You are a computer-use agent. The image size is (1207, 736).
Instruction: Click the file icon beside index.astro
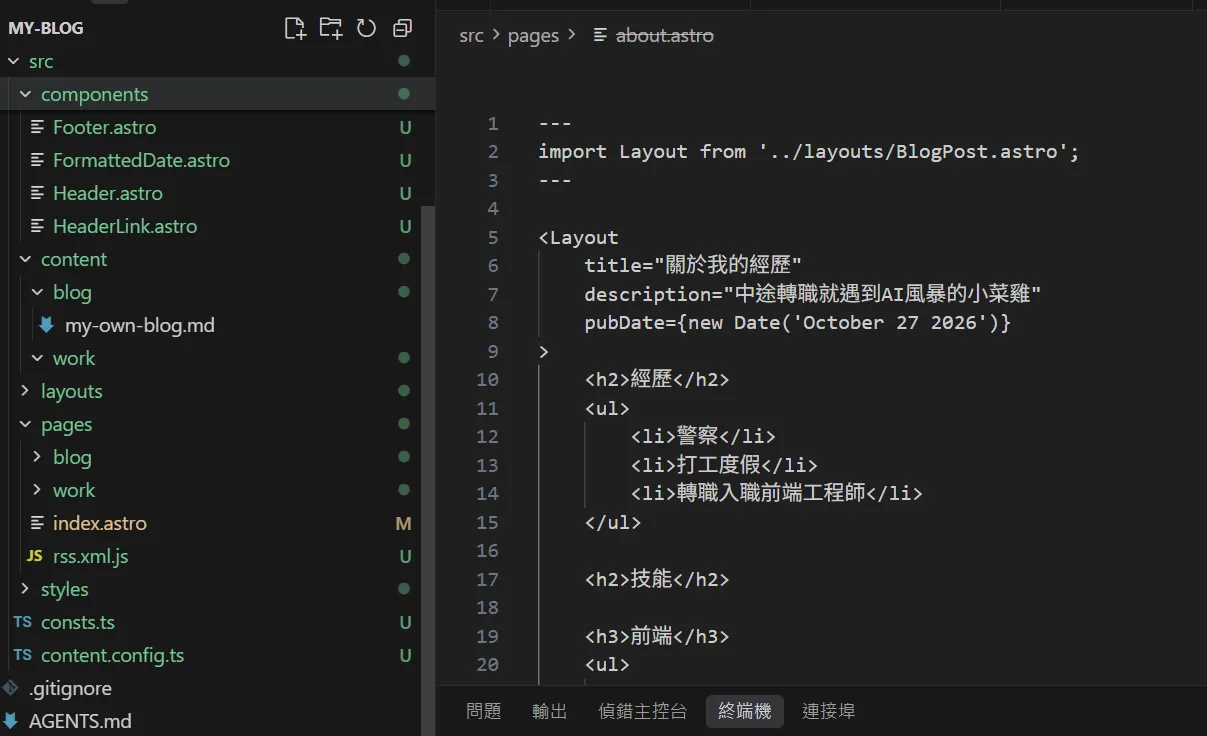(37, 523)
